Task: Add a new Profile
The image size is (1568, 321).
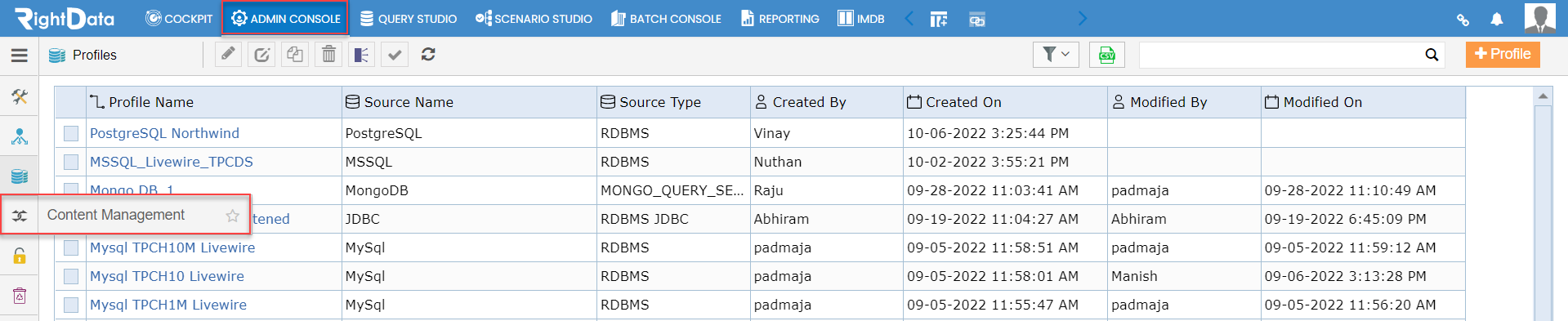Action: pos(1503,54)
